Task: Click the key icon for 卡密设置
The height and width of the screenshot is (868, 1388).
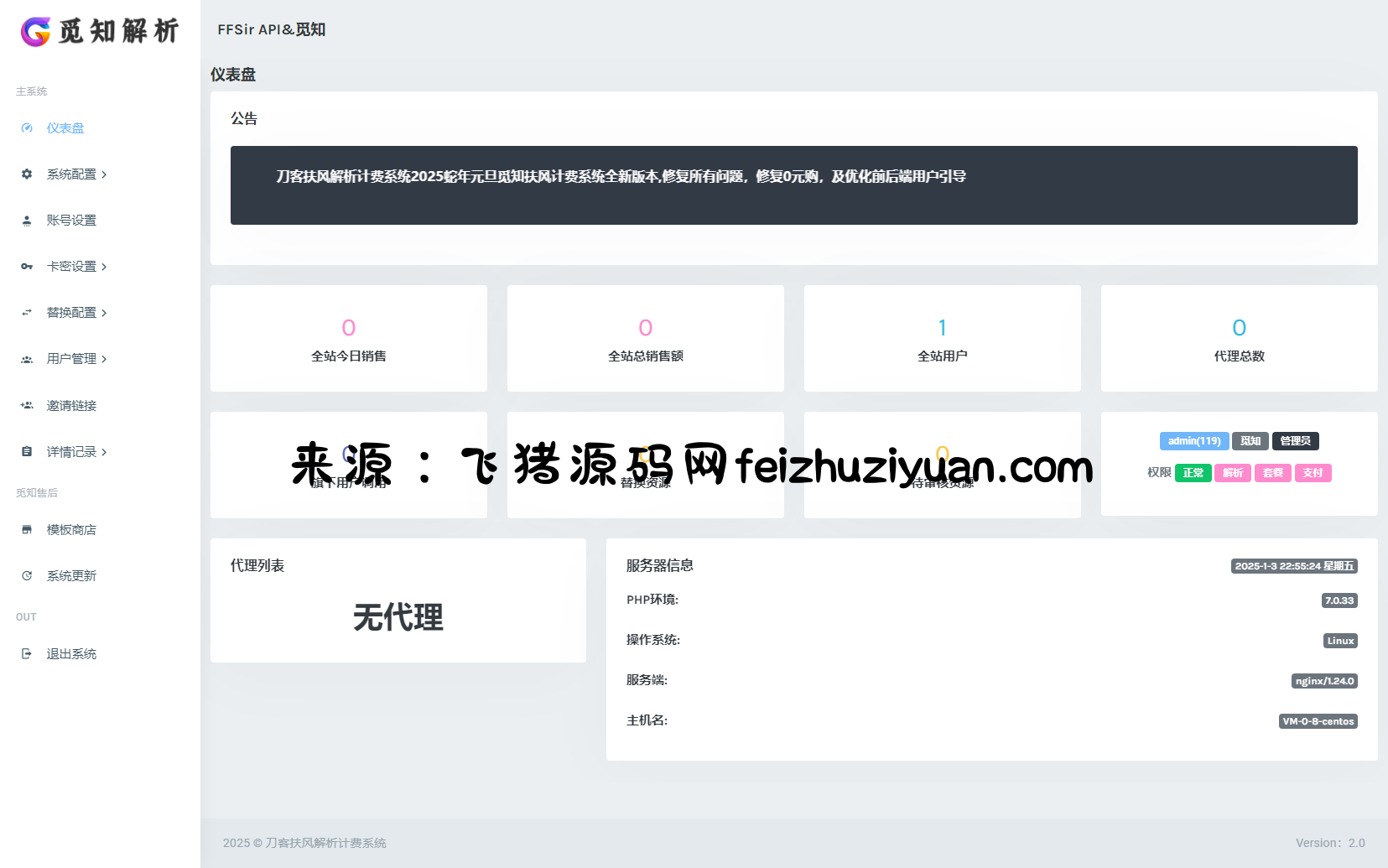Action: [x=27, y=267]
